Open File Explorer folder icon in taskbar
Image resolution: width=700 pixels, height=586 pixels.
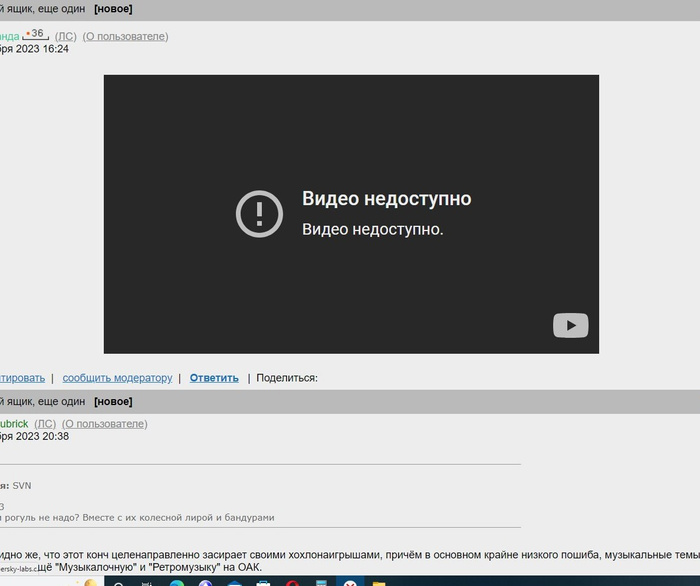(379, 582)
